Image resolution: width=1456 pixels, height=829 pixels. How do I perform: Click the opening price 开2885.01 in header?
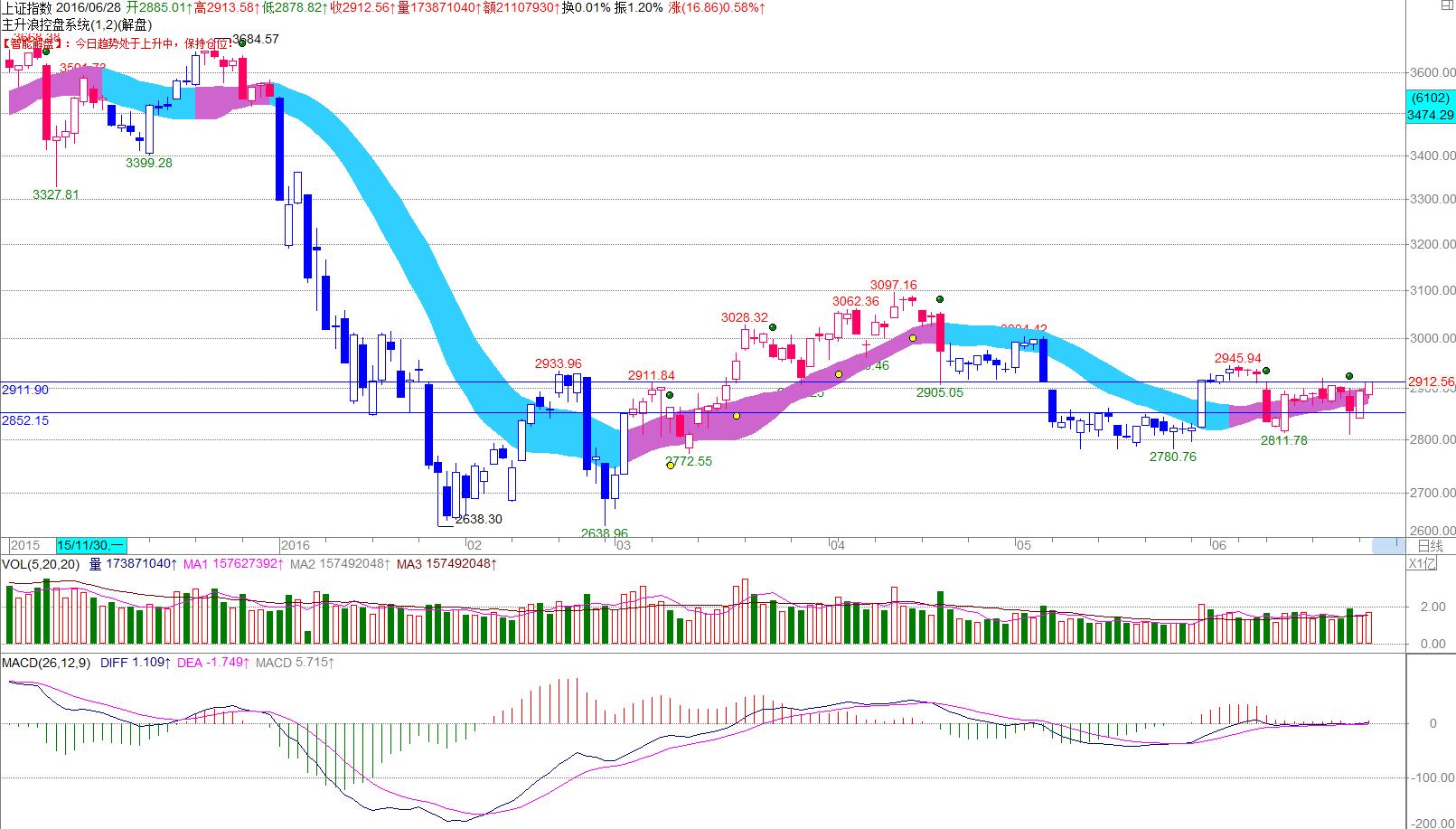[x=160, y=7]
